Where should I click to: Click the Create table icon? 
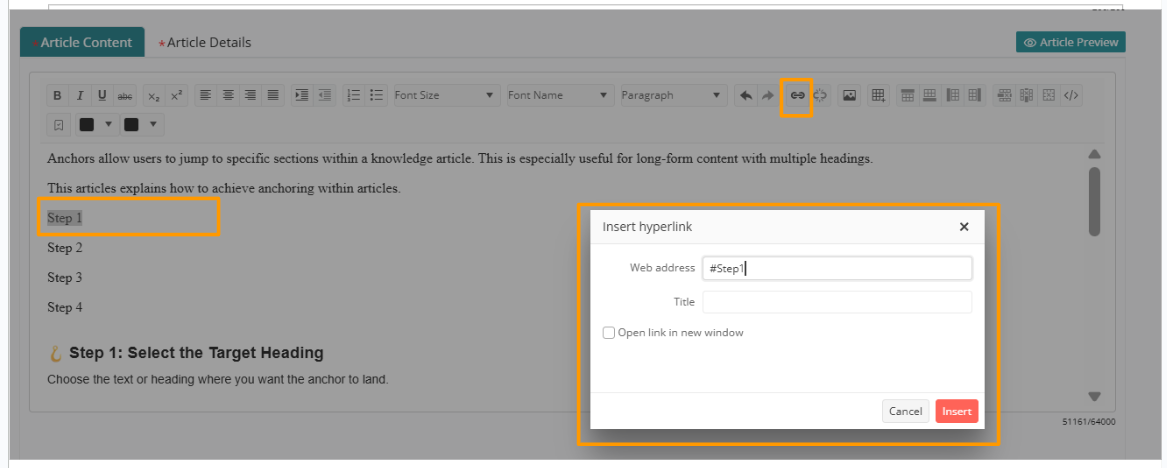(x=878, y=96)
